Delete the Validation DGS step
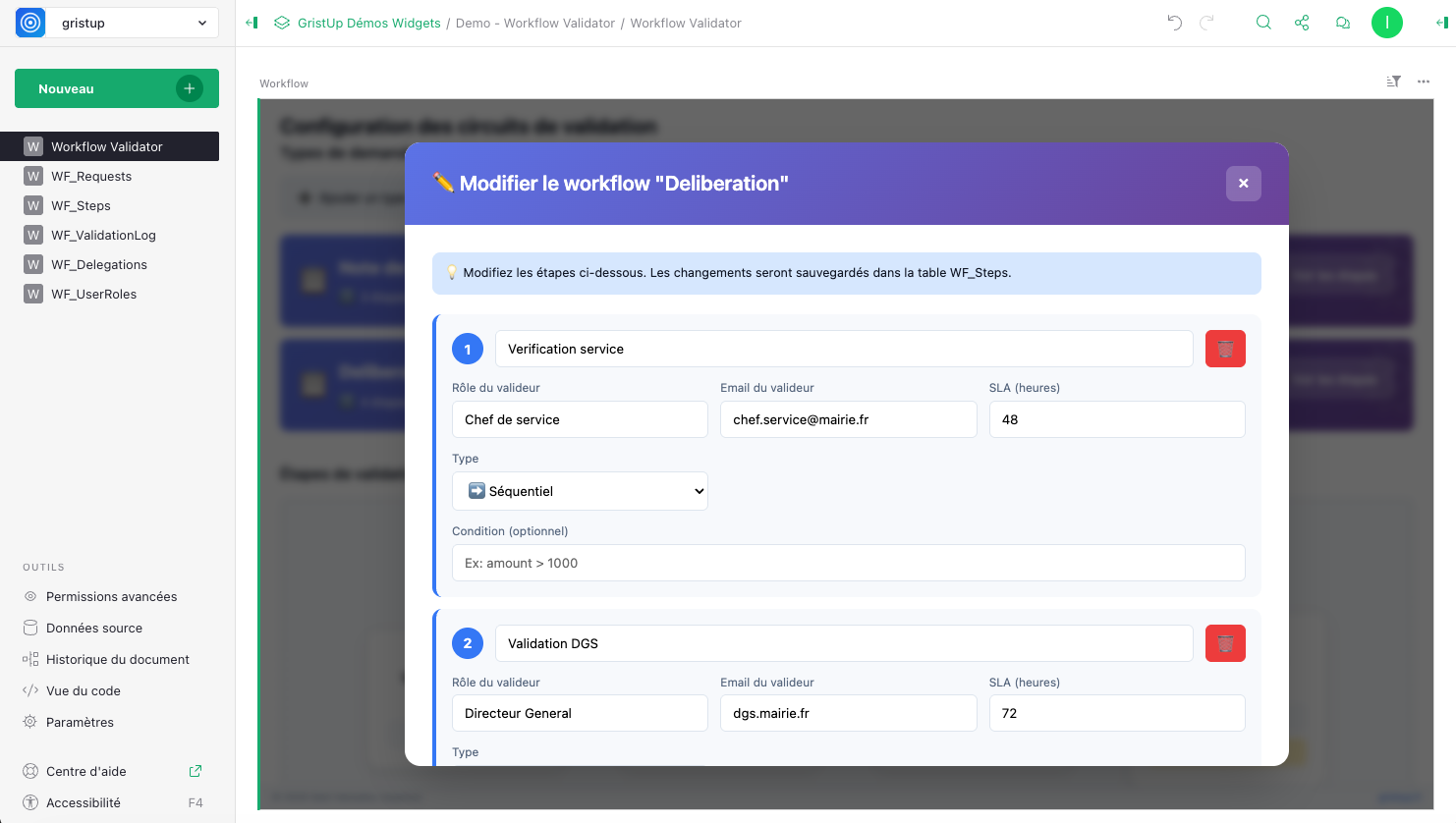The height and width of the screenshot is (823, 1456). [x=1225, y=643]
